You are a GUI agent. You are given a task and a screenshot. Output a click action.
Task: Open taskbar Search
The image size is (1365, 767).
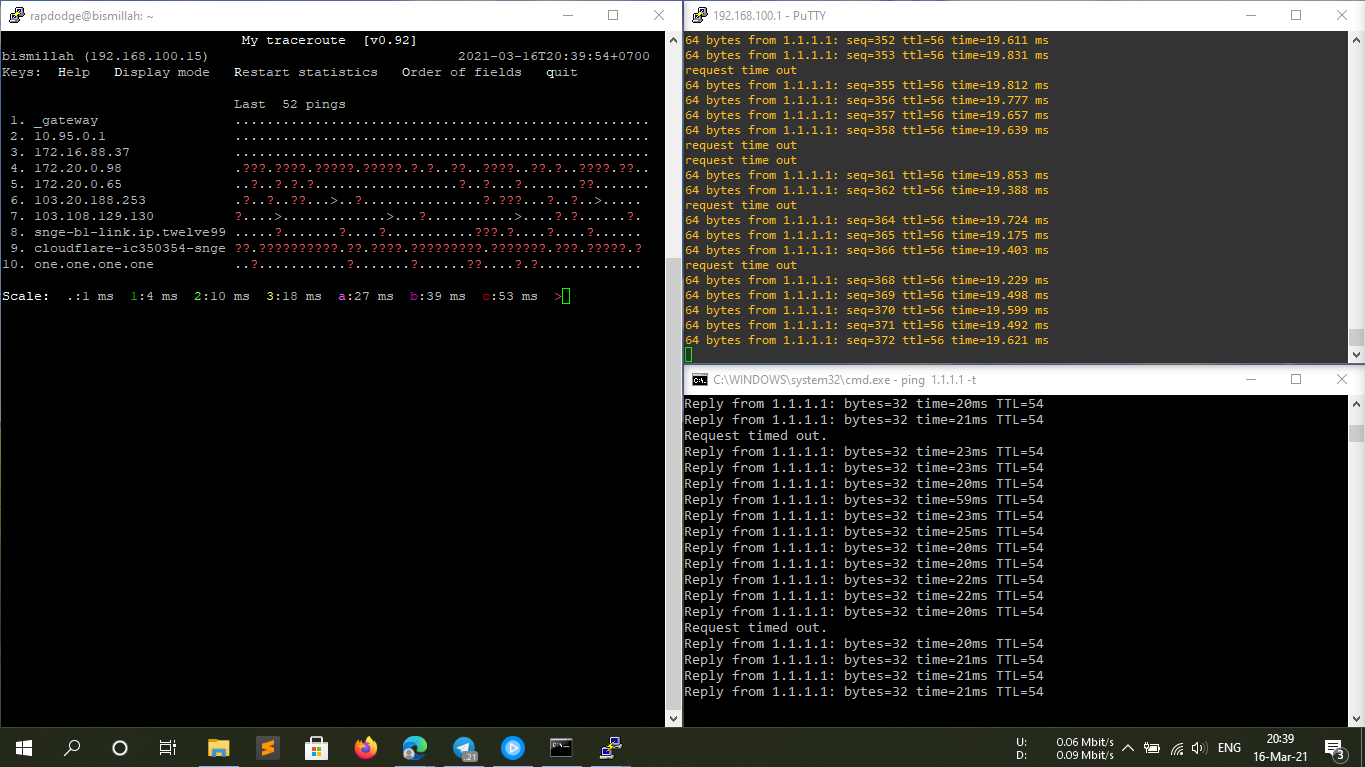[72, 747]
